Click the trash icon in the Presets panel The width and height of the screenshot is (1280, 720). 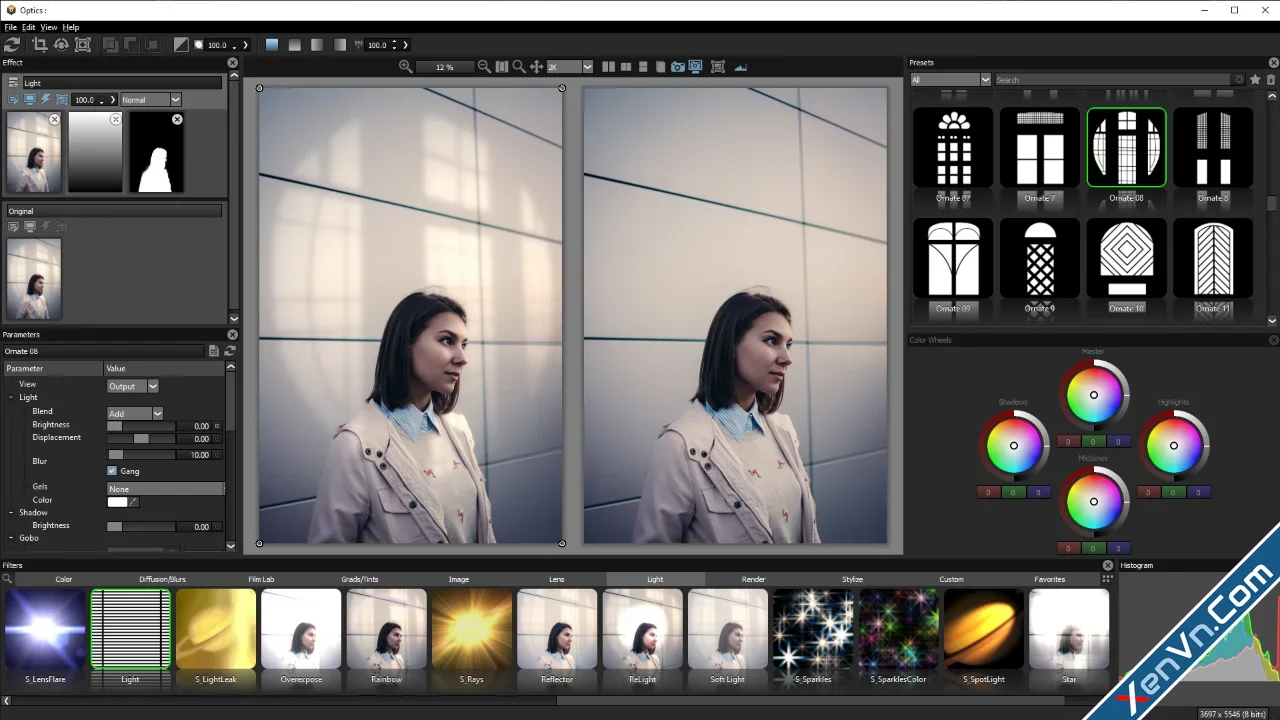point(1271,80)
